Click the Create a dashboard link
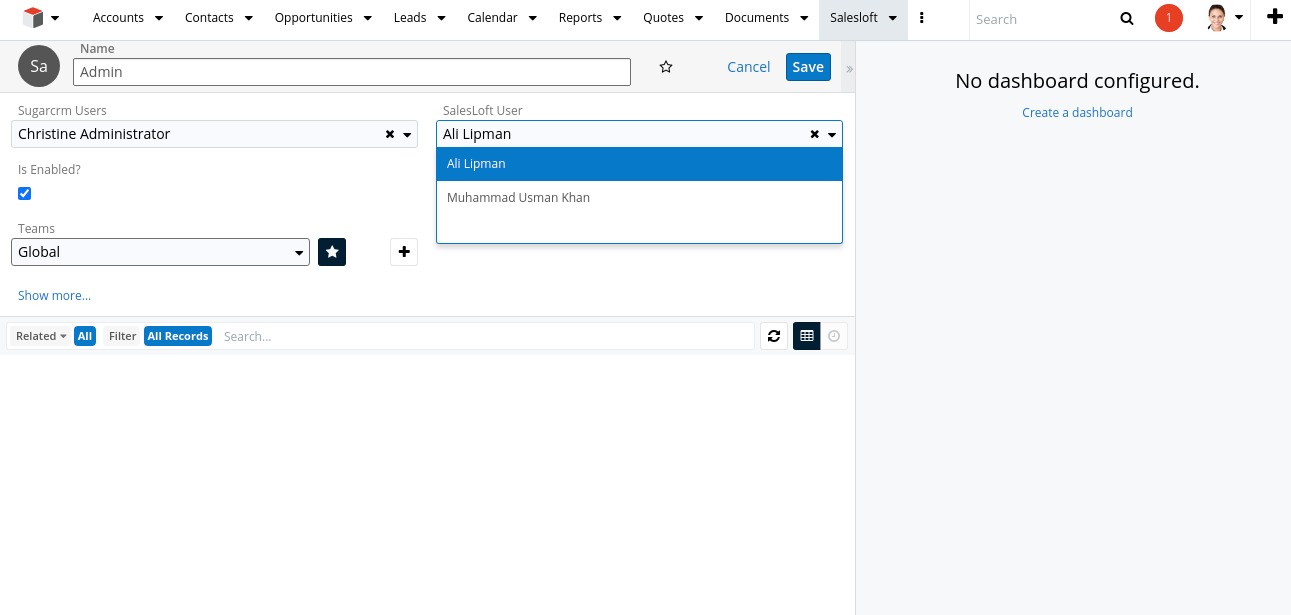Image resolution: width=1291 pixels, height=615 pixels. click(x=1077, y=113)
